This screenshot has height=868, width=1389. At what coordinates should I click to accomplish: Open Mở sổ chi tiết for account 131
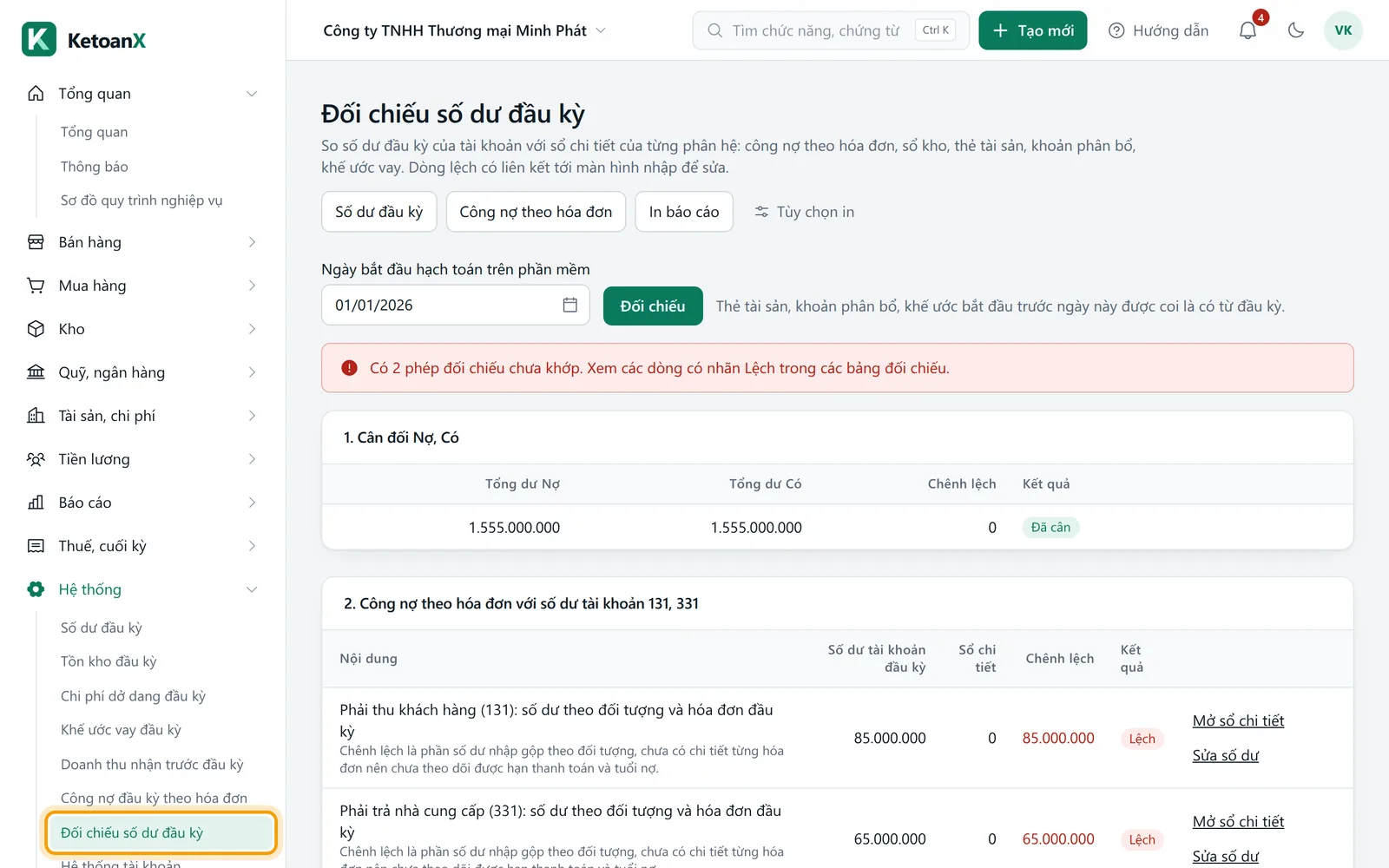[x=1238, y=720]
